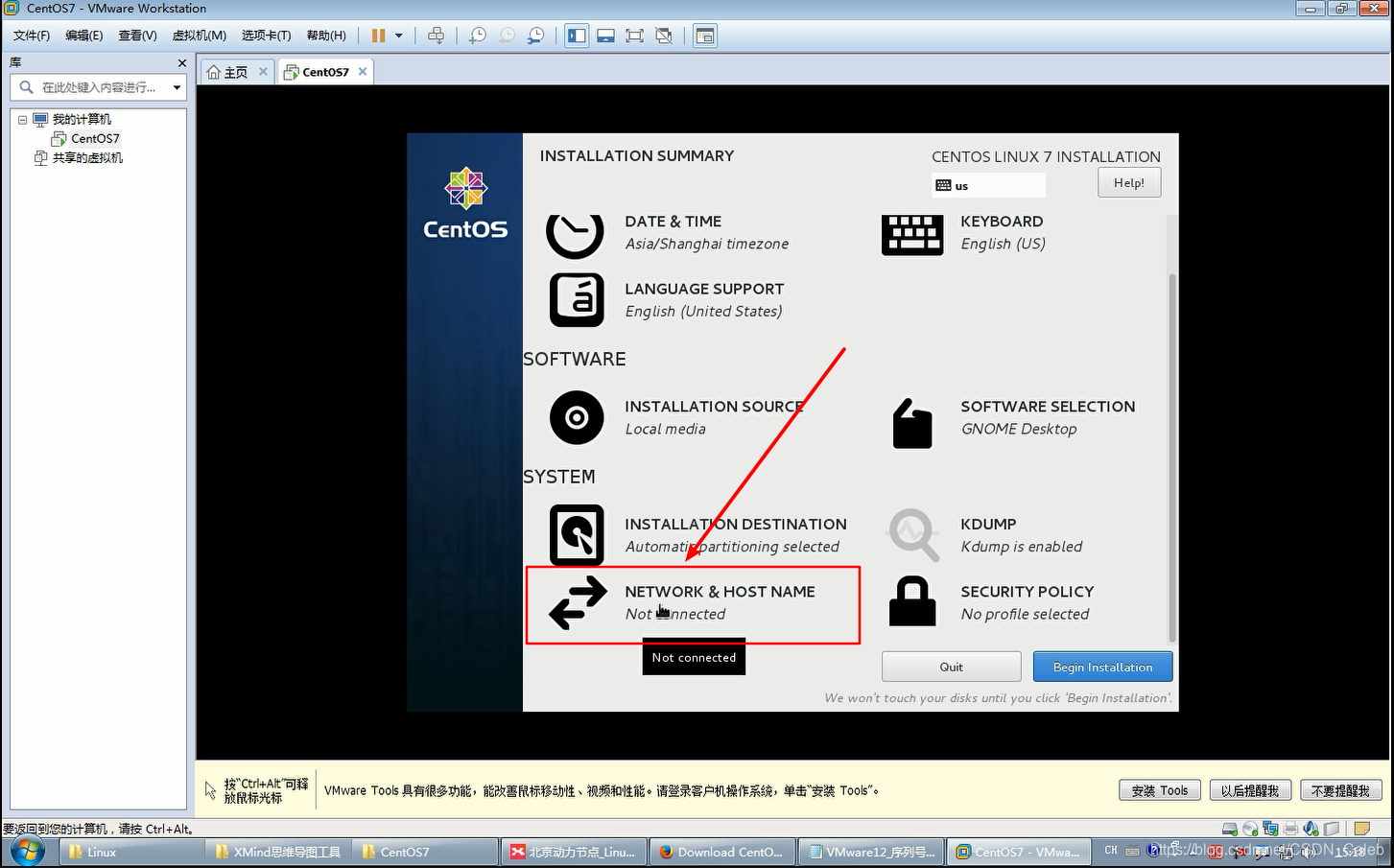The height and width of the screenshot is (868, 1394).
Task: Open the Download CentO... Firefox taskbar item
Action: coord(721,852)
